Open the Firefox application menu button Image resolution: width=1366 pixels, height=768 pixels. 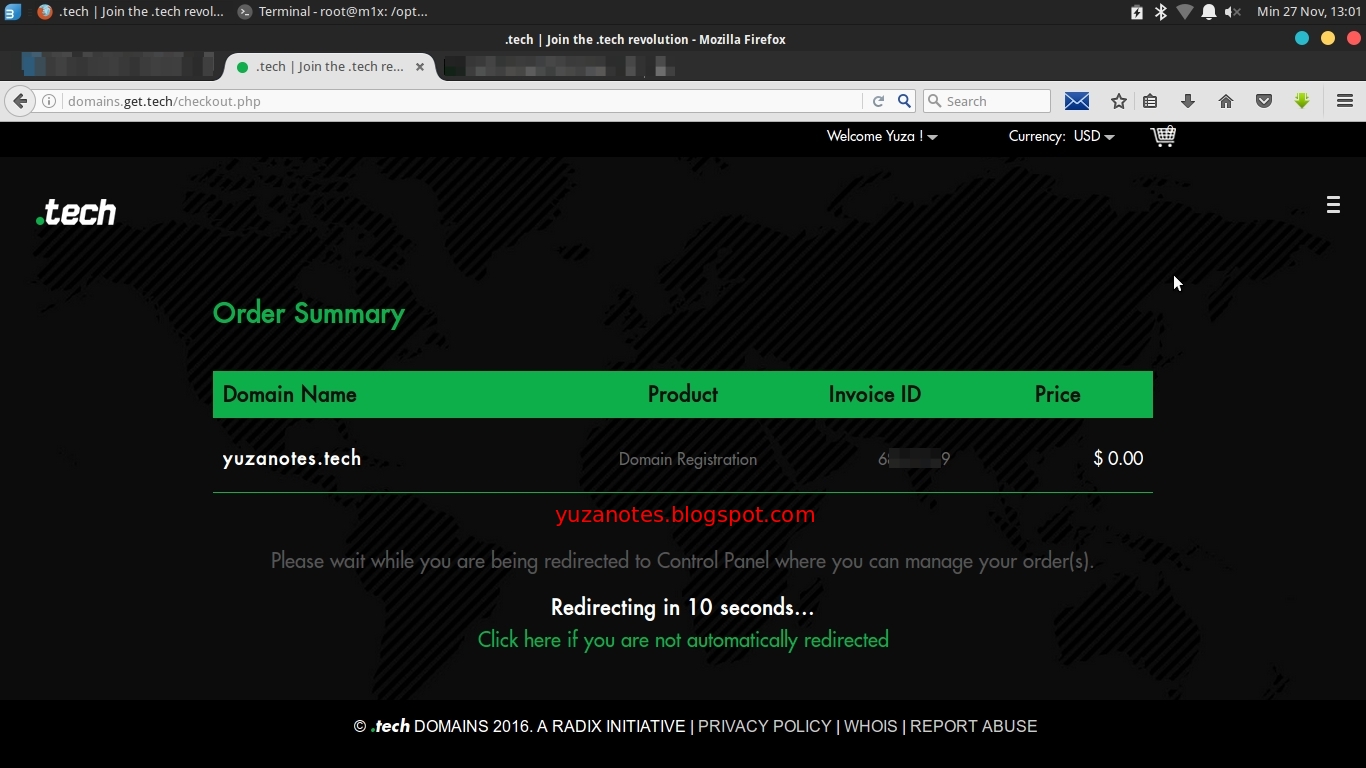(x=1345, y=101)
